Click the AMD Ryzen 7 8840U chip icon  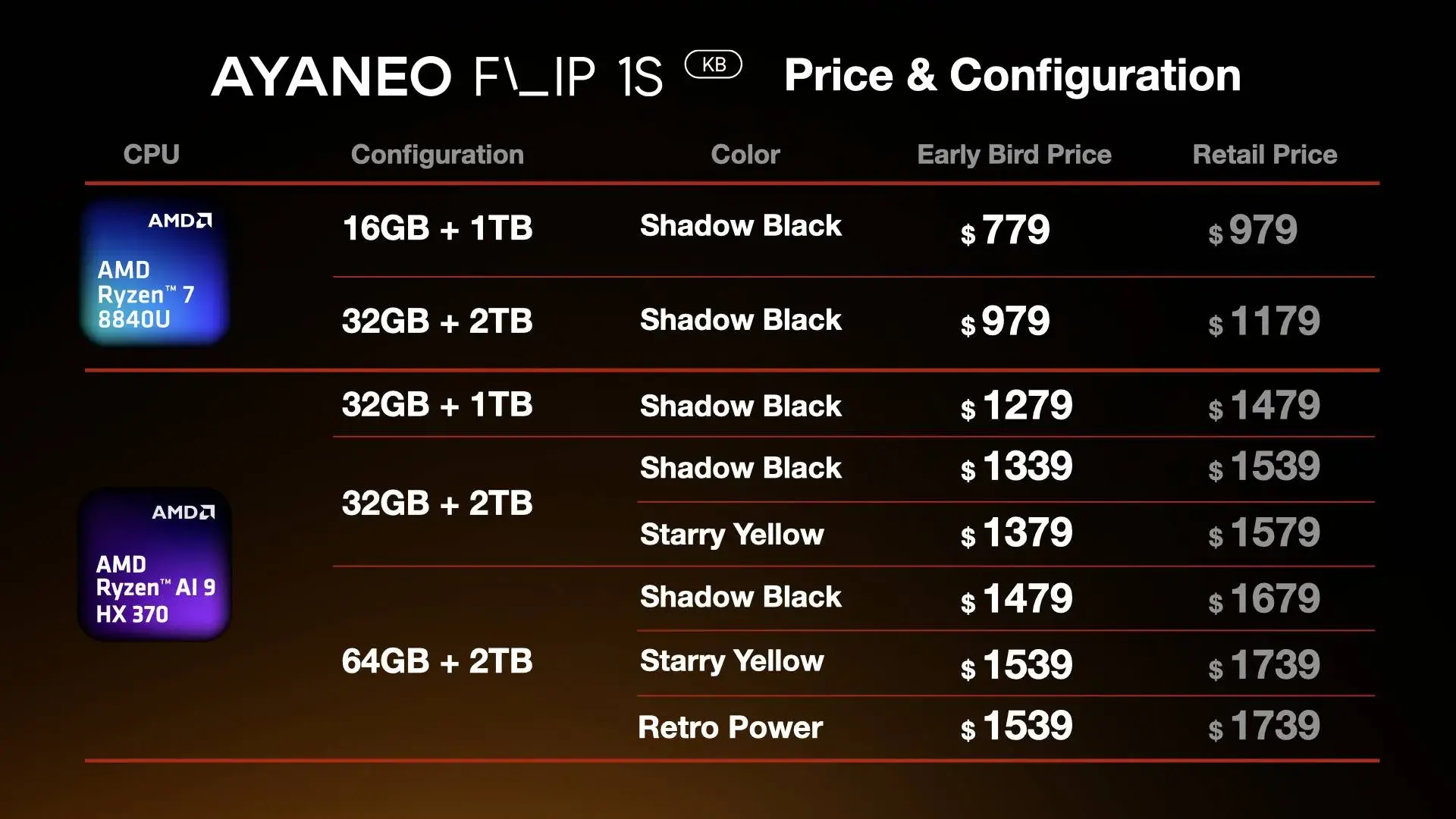155,273
